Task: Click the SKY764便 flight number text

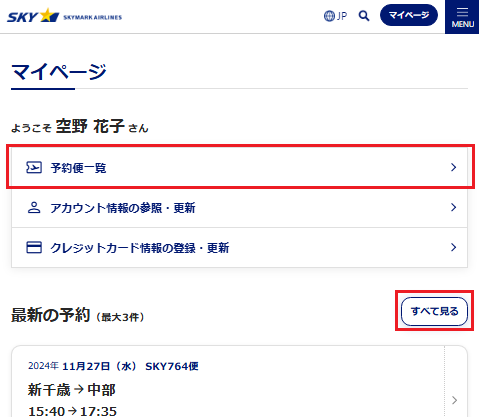Action: [172, 366]
